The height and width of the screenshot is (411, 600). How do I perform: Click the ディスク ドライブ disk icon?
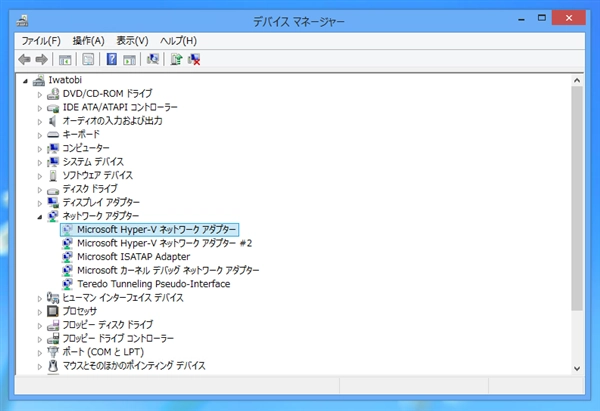(x=53, y=189)
